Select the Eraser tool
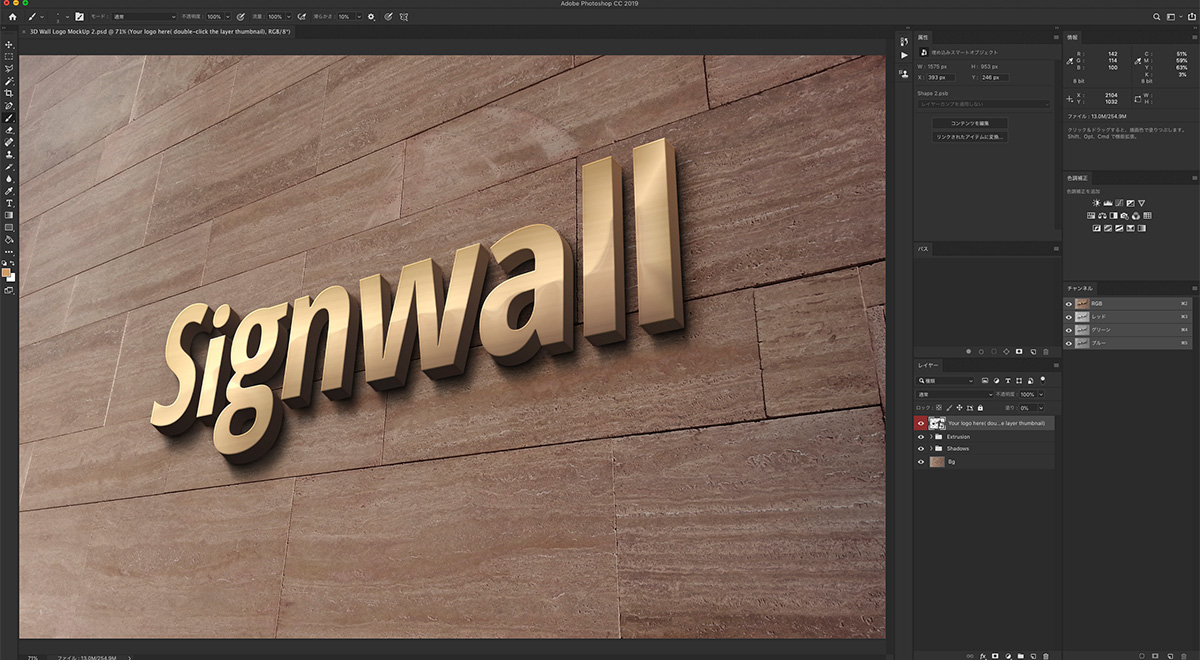Image resolution: width=1200 pixels, height=660 pixels. pos(9,130)
